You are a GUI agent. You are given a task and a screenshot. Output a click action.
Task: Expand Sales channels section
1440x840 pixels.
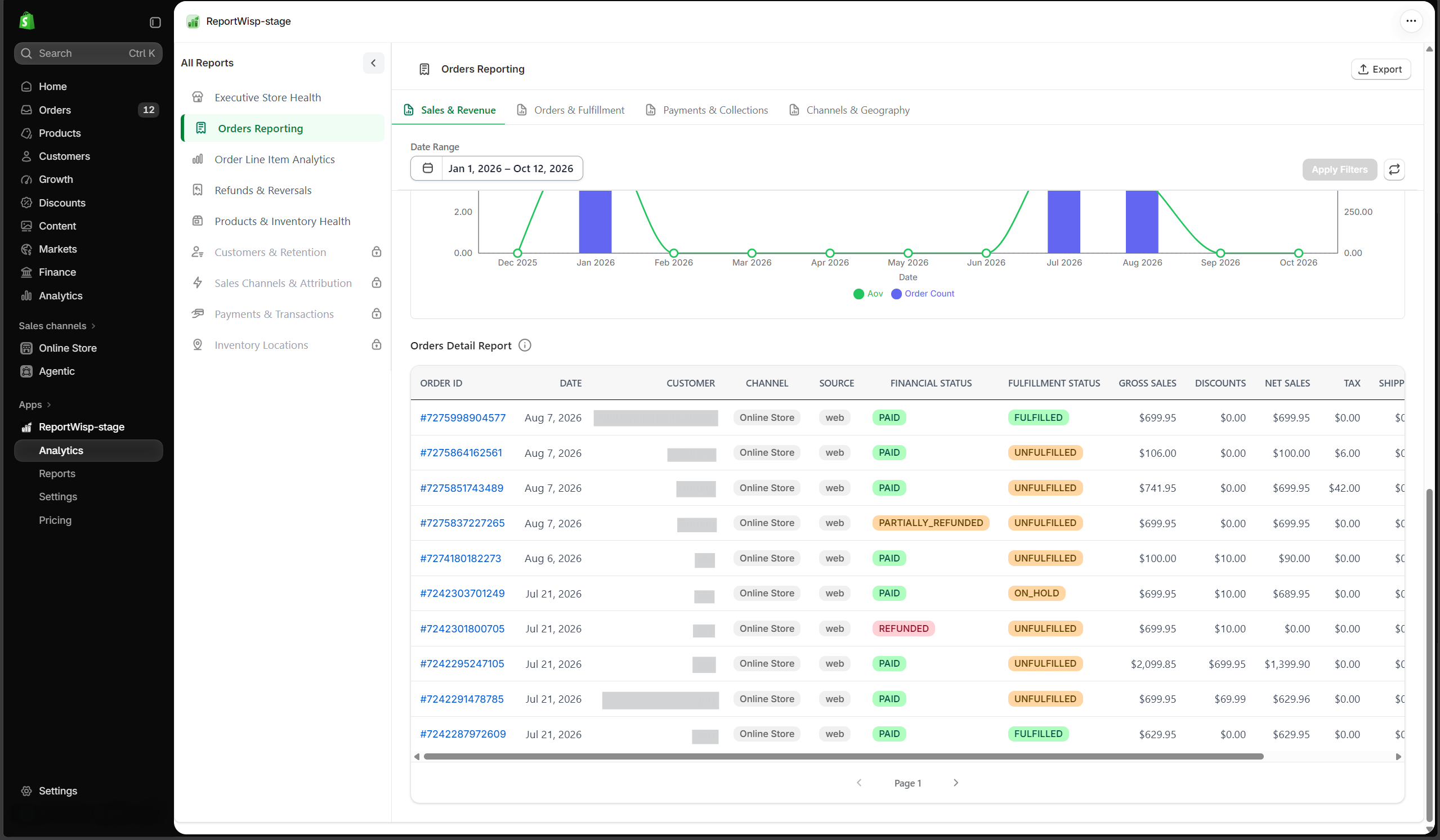tap(57, 326)
